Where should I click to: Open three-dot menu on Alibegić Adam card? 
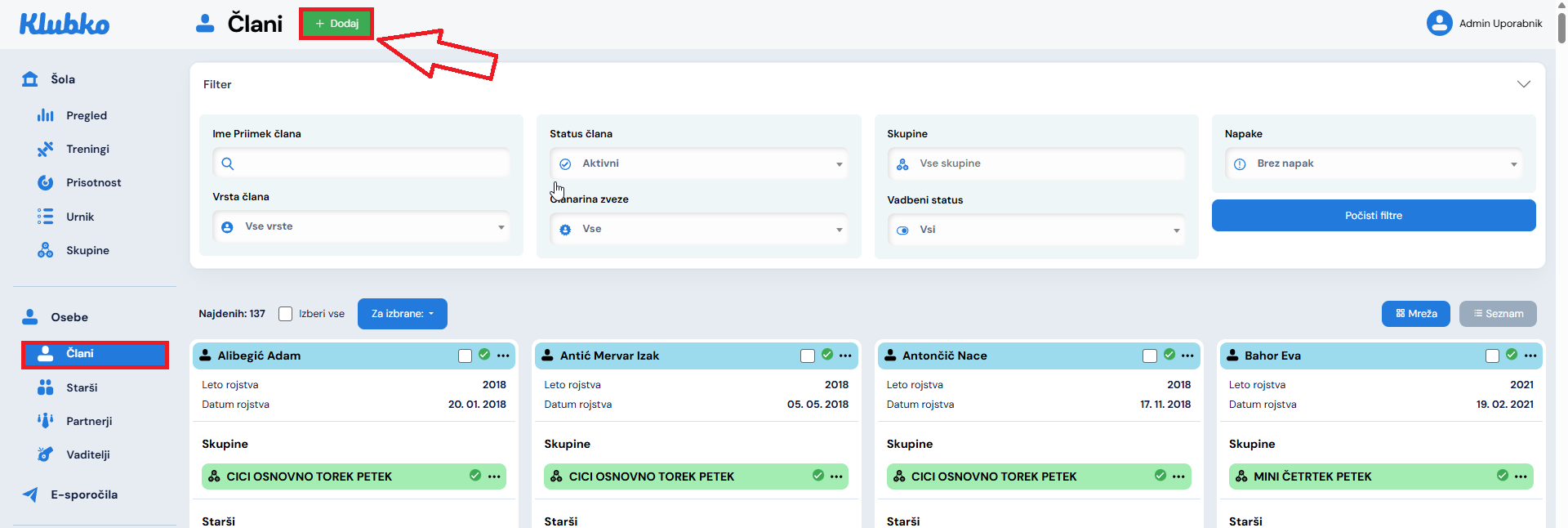click(503, 356)
